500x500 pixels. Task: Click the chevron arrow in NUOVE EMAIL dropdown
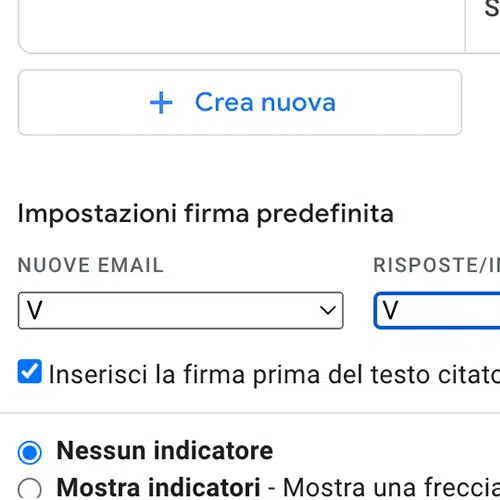[x=328, y=310]
